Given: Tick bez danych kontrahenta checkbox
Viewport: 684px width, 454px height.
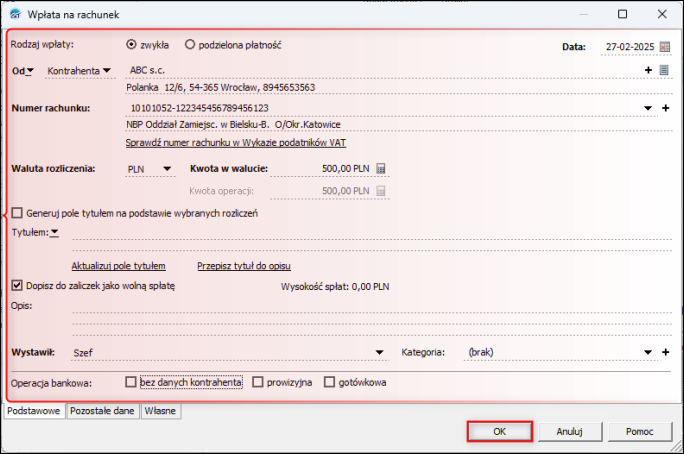Looking at the screenshot, I should (x=131, y=382).
